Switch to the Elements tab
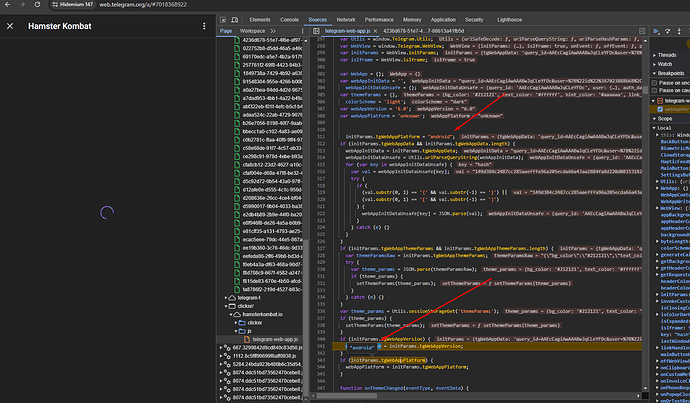 tap(260, 20)
